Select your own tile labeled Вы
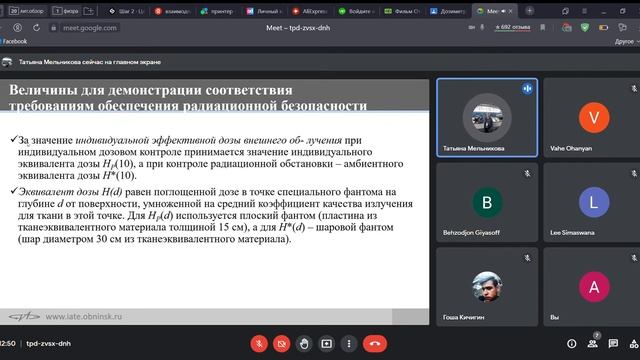The width and height of the screenshot is (640, 360). click(592, 287)
